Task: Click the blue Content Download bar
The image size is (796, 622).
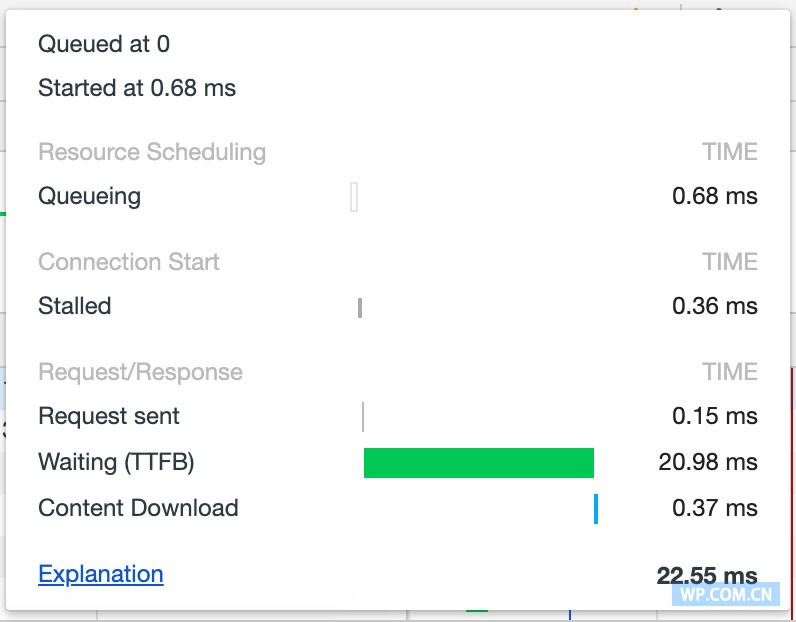Action: tap(596, 508)
